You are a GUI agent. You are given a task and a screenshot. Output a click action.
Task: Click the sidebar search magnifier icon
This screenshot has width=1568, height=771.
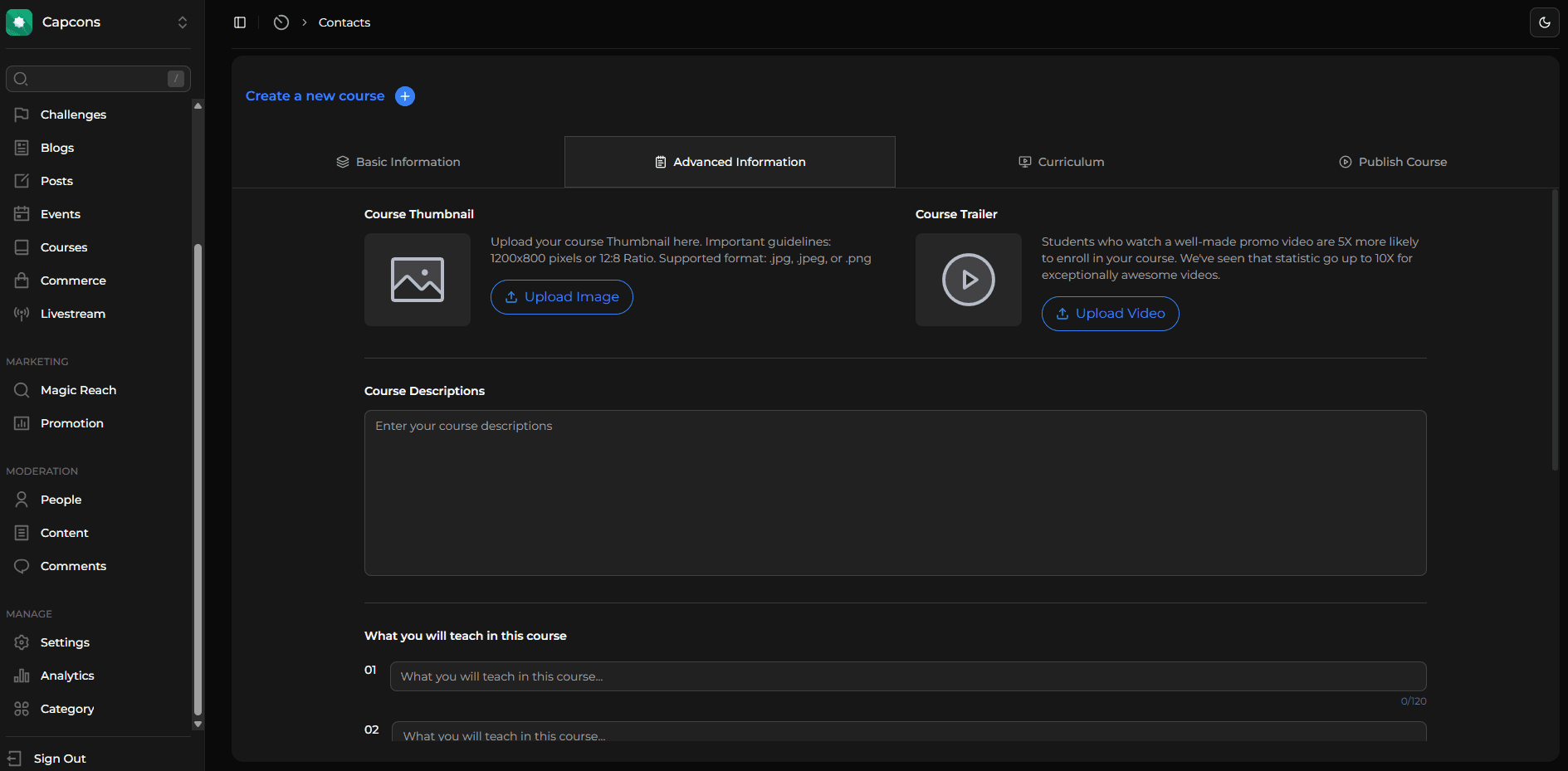tap(22, 79)
